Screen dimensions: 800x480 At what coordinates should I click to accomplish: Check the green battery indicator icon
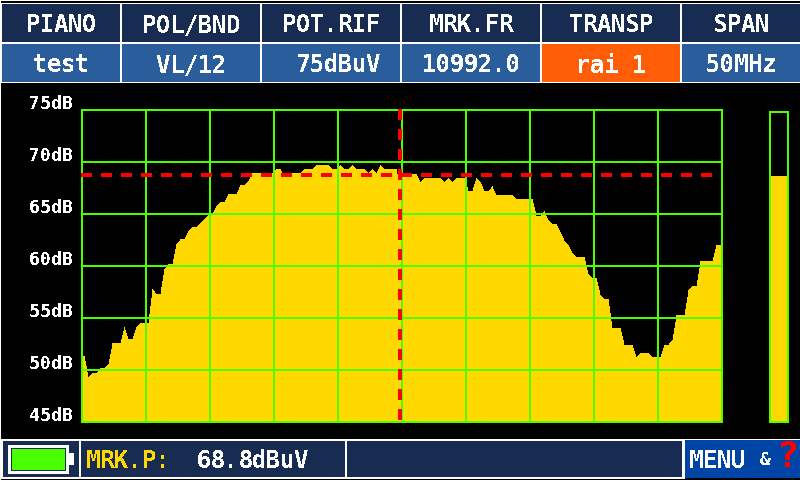click(x=40, y=459)
